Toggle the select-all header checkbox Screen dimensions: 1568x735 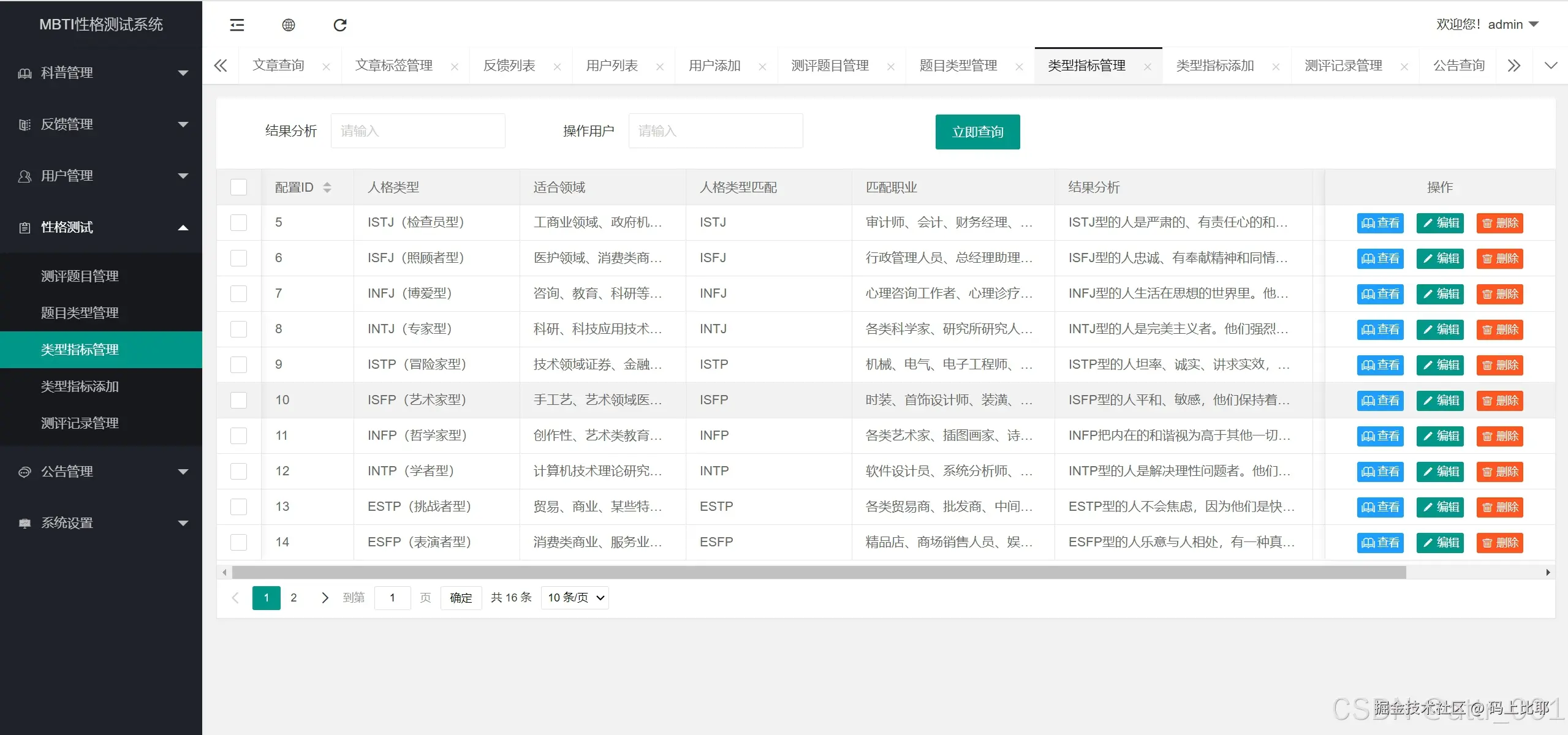(238, 187)
